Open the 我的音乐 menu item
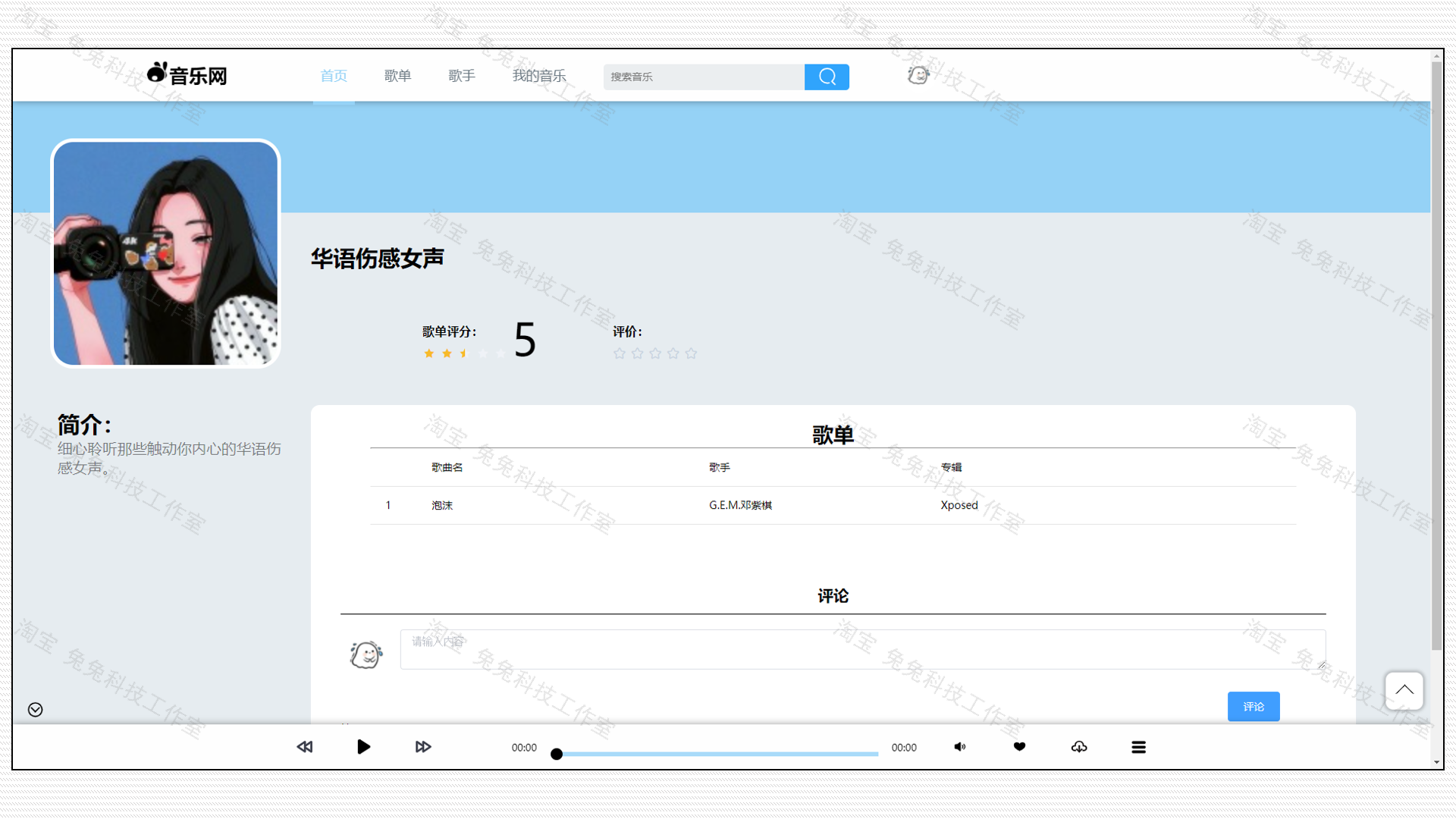This screenshot has height=819, width=1456. pyautogui.click(x=538, y=75)
